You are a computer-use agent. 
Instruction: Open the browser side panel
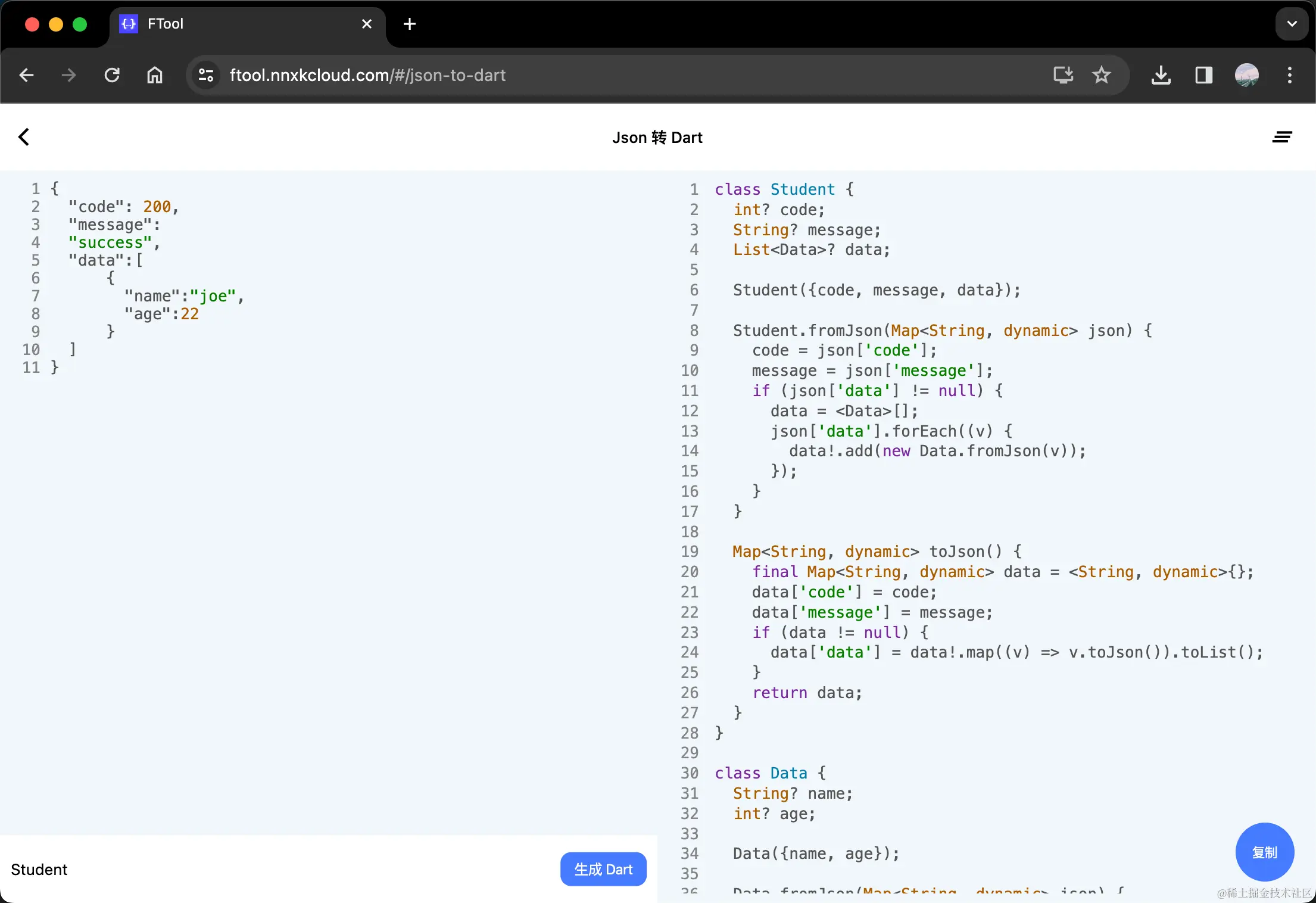pos(1203,75)
